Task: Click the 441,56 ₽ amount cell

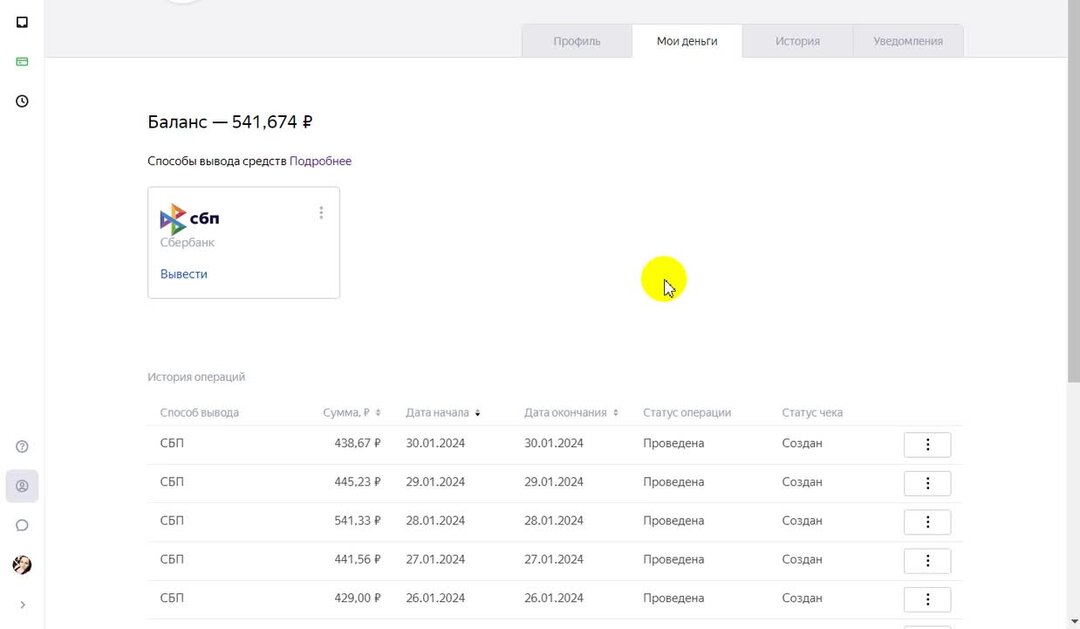Action: tap(357, 559)
